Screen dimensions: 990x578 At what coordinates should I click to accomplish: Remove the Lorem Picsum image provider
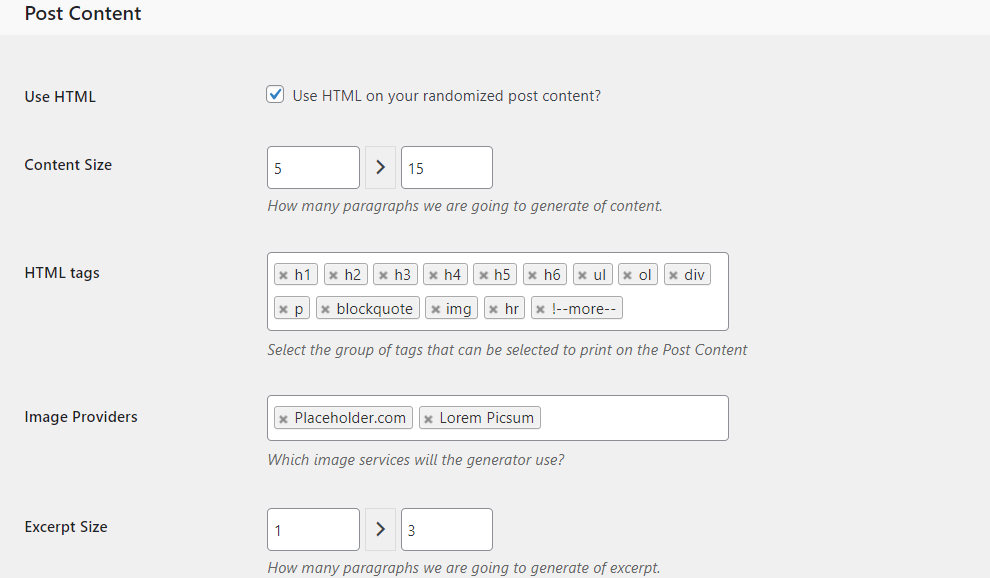point(428,418)
